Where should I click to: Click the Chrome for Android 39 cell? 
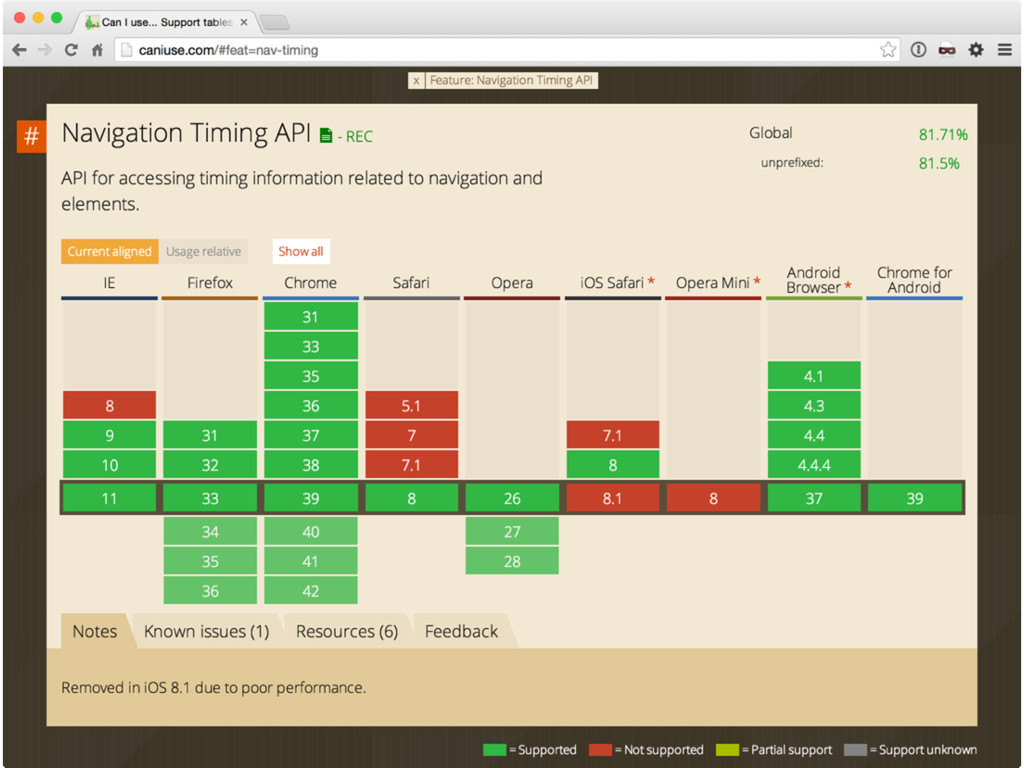914,498
